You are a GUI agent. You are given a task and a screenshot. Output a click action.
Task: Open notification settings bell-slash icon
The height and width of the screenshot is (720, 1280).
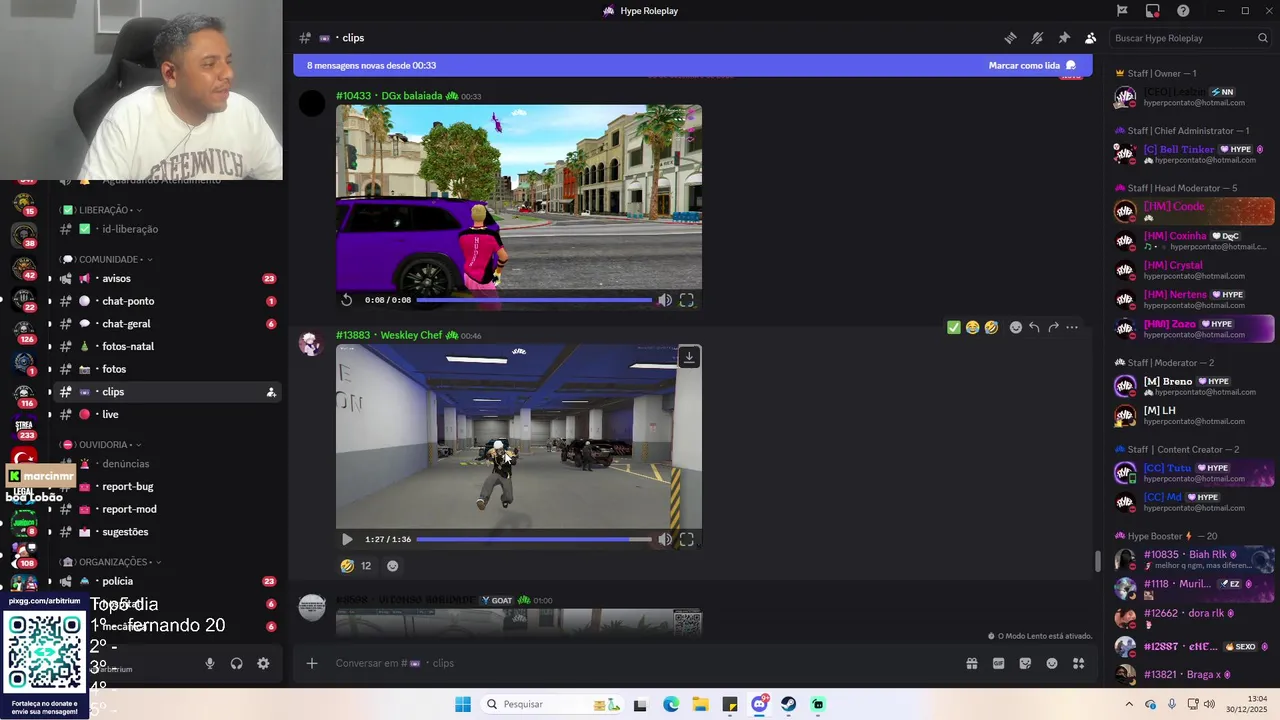coord(1037,38)
